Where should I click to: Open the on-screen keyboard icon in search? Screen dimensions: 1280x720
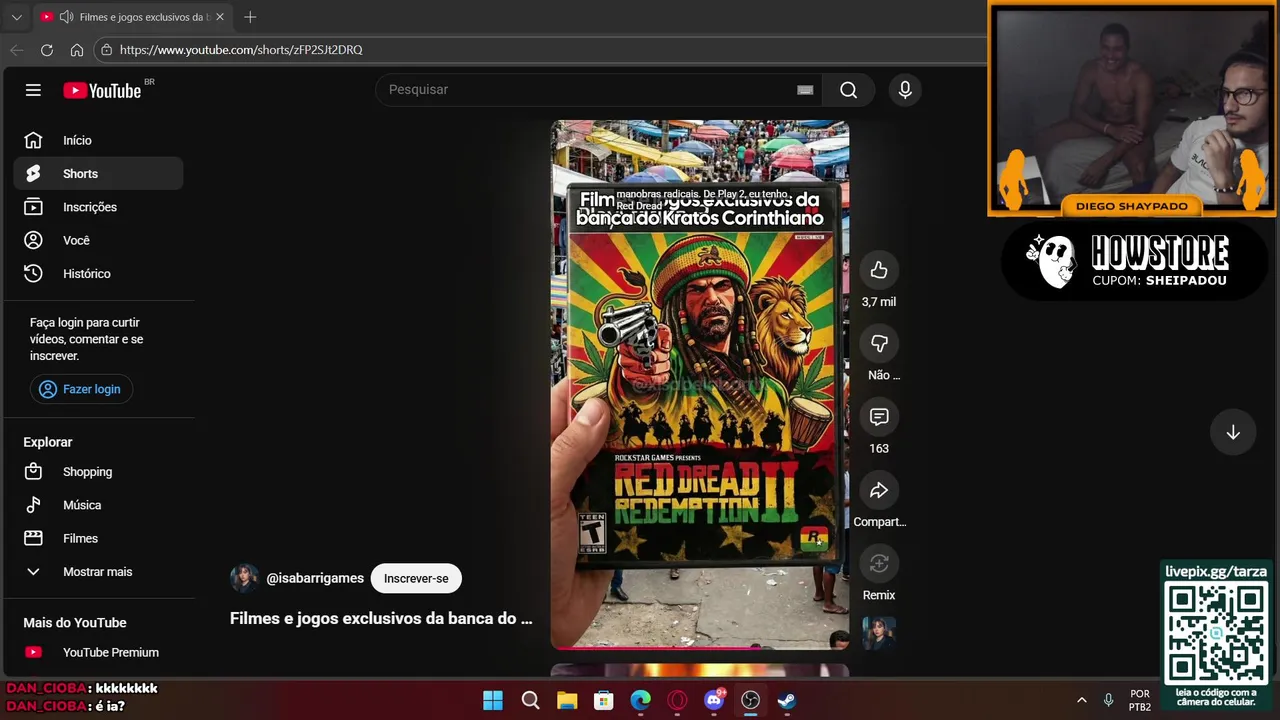[x=805, y=90]
